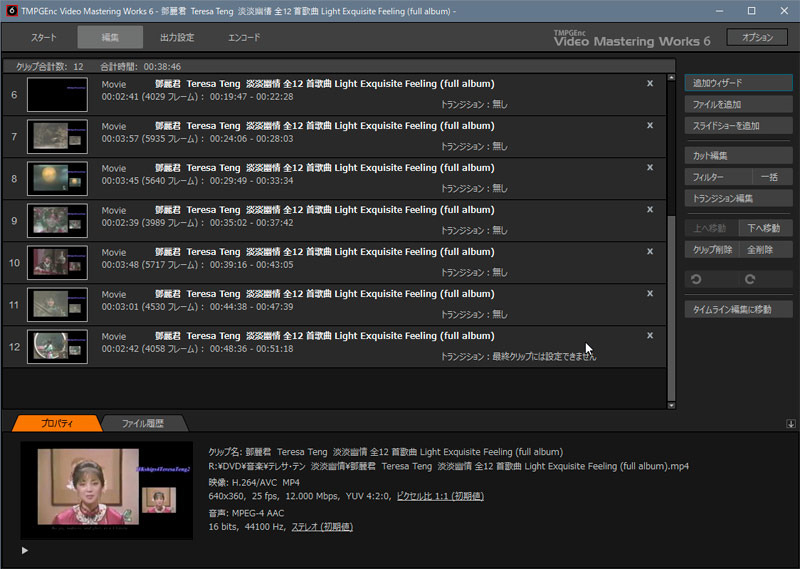Open the フィルター button
800x569 pixels.
718,177
